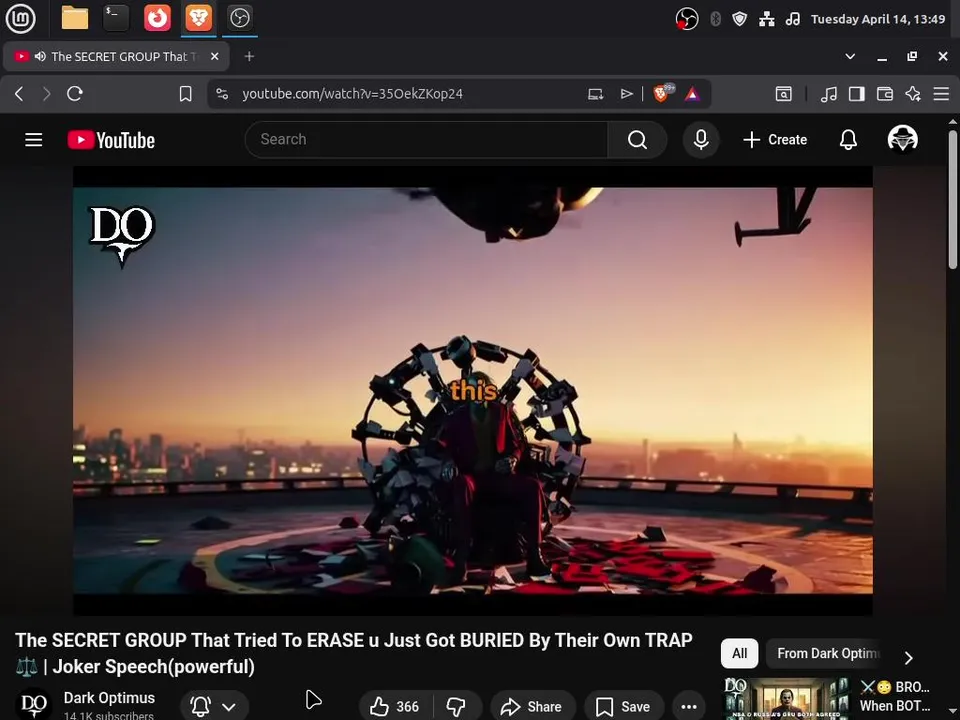Screen dimensions: 960x720
Task: Go to YouTube home via logo
Action: 111,140
